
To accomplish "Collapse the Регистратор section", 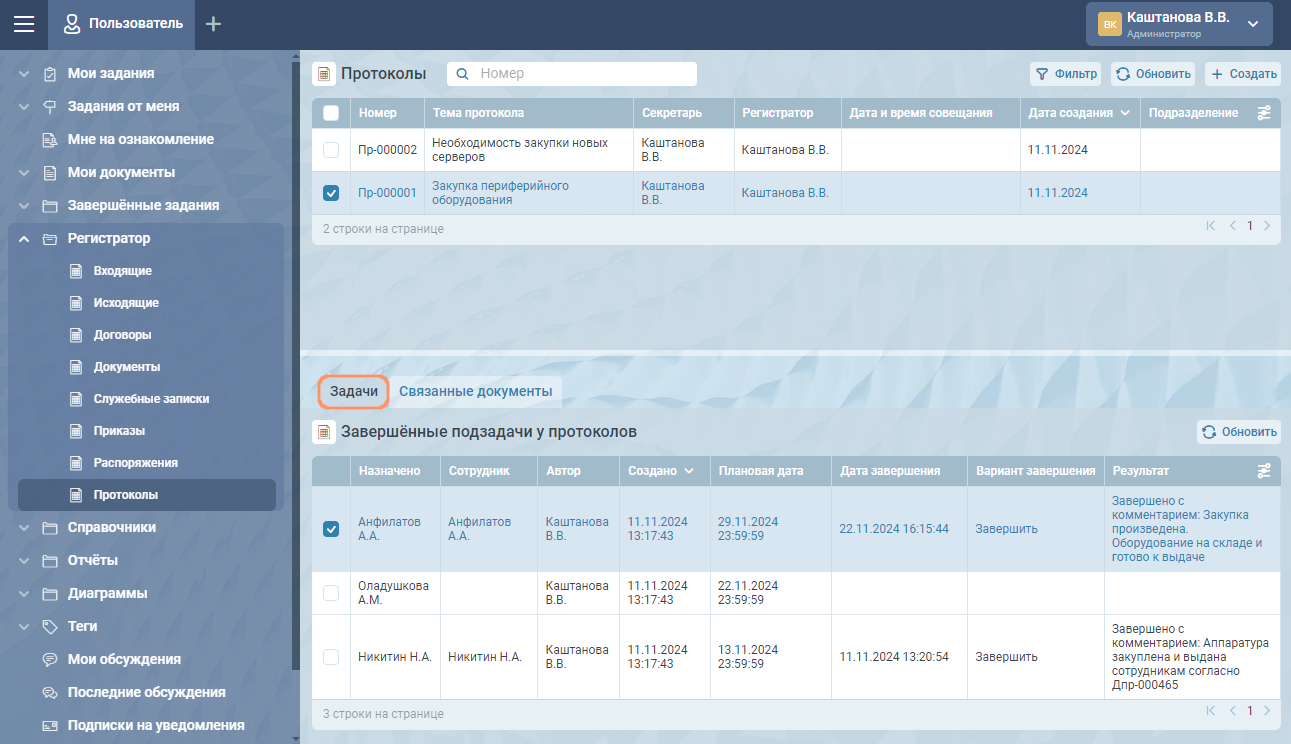I will click(x=24, y=239).
